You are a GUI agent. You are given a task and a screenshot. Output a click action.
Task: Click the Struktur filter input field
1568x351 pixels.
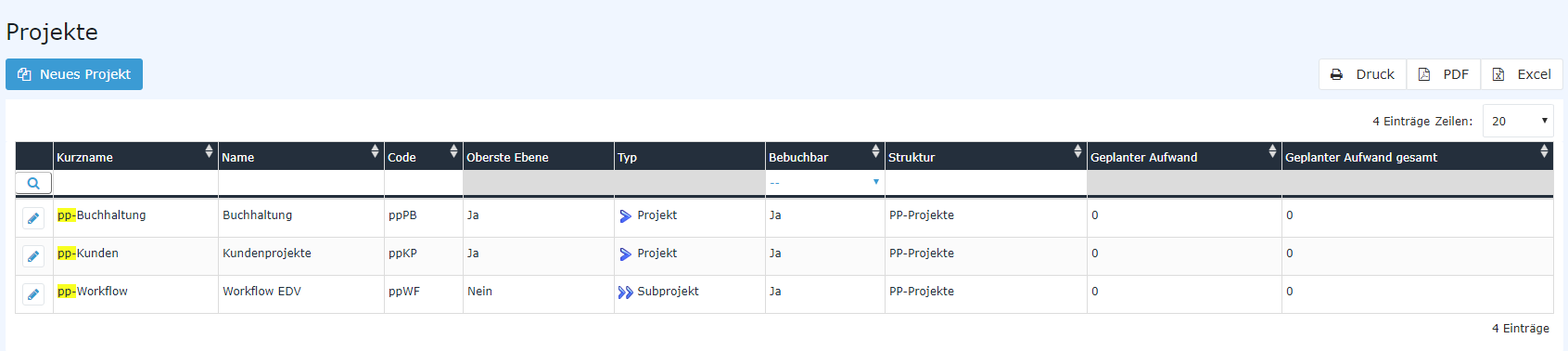986,183
